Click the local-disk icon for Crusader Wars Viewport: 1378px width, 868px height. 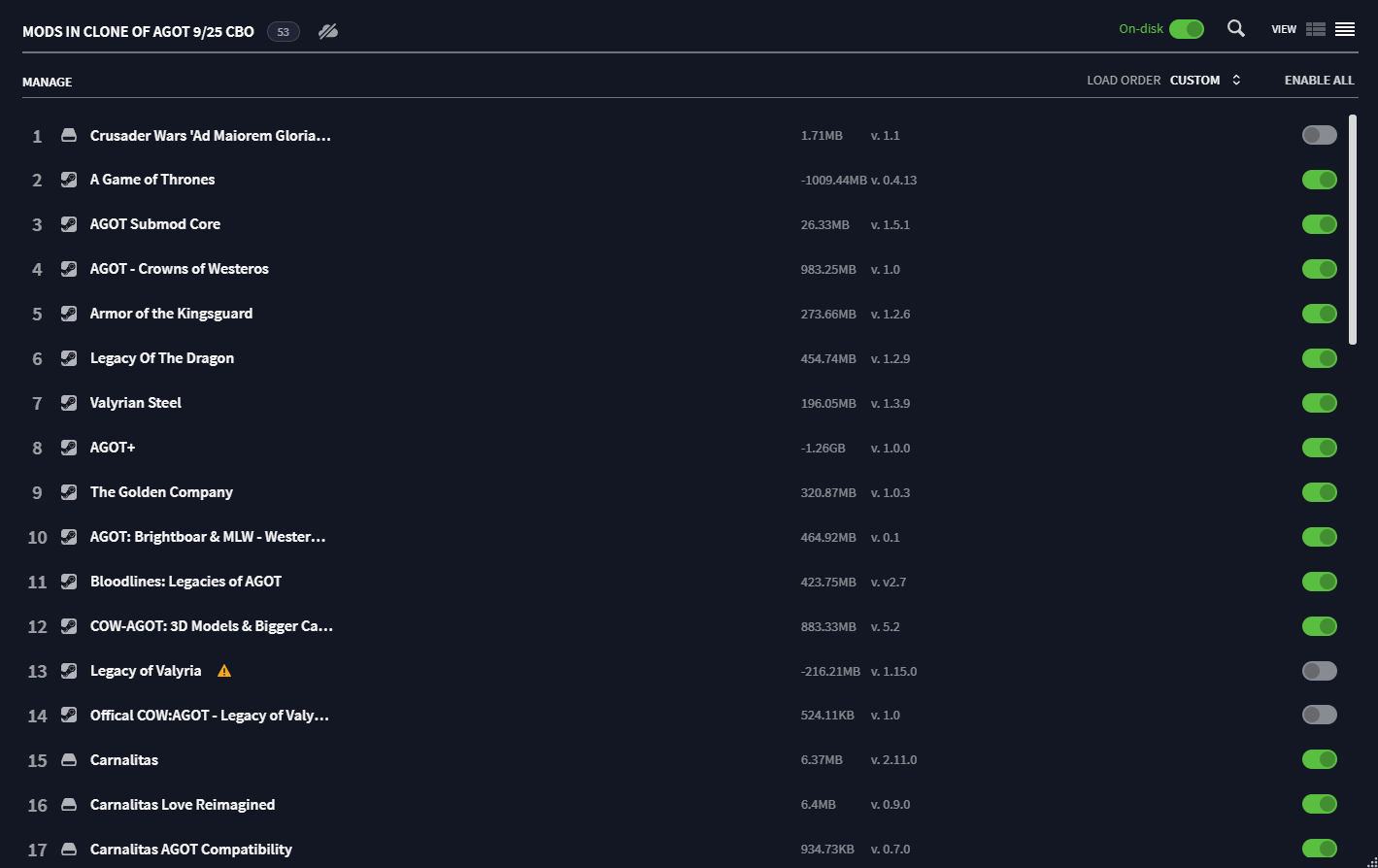click(x=69, y=135)
